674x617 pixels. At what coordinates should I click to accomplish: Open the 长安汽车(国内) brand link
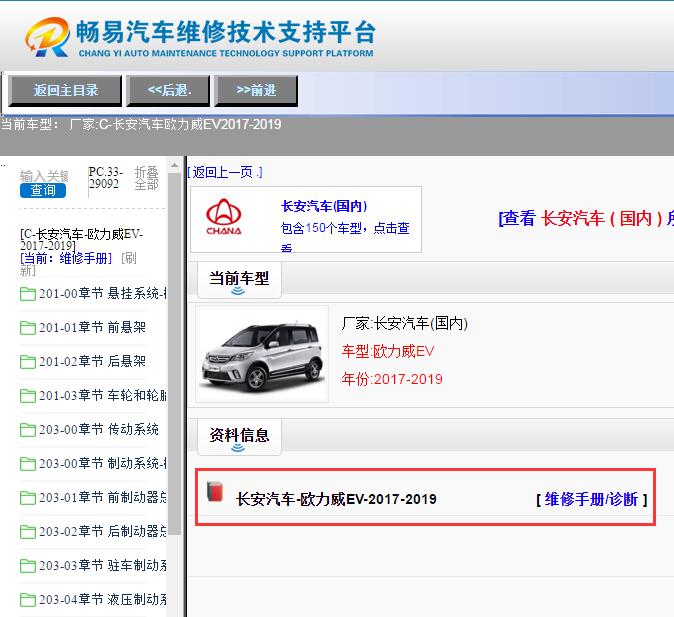tap(324, 206)
